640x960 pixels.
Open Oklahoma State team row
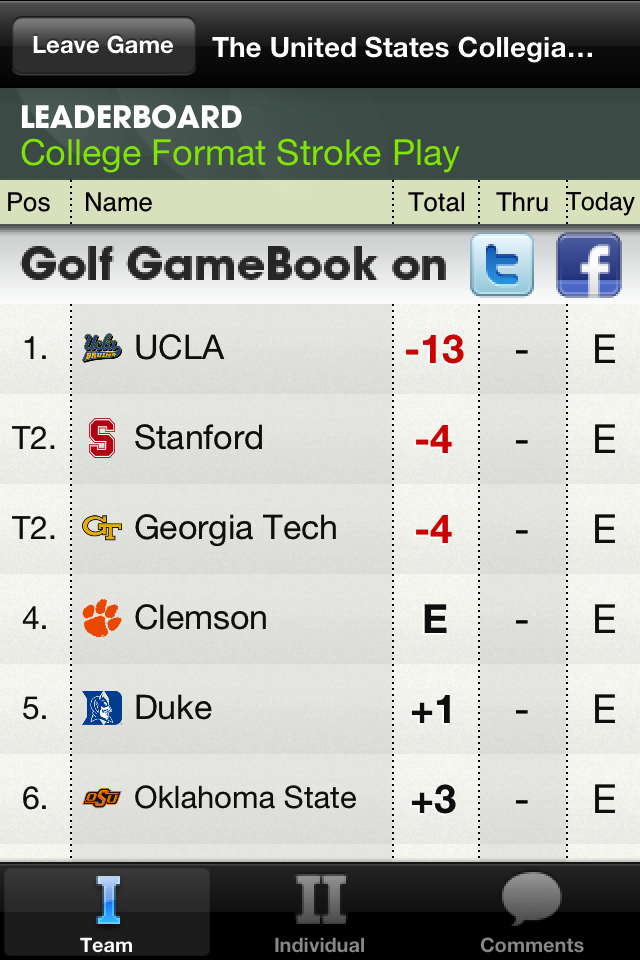(320, 799)
